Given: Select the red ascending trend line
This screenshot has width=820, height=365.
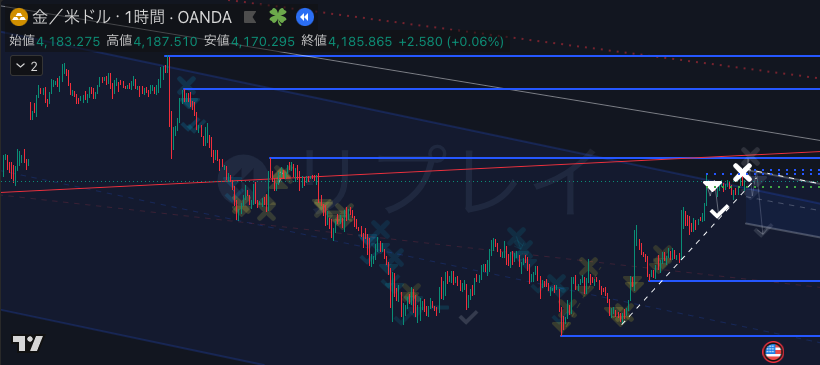Looking at the screenshot, I should click(410, 172).
